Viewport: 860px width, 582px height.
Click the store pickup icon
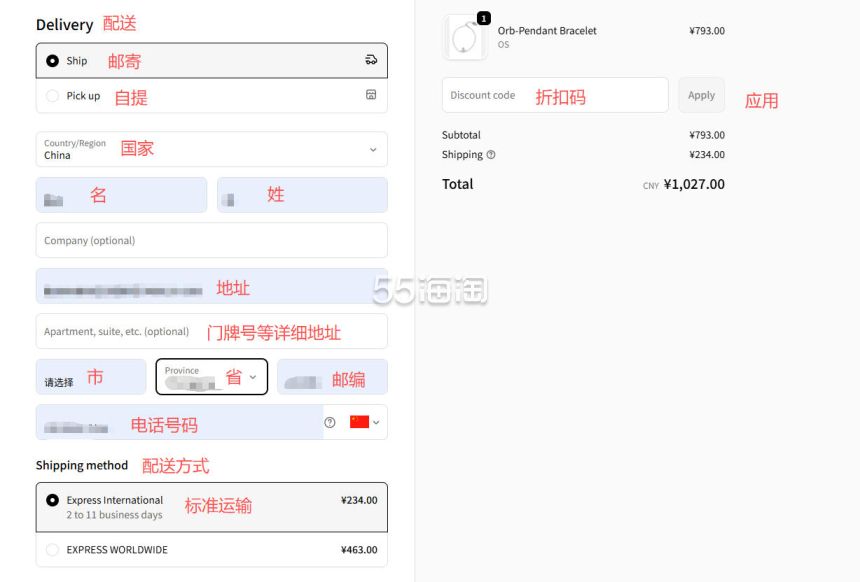pyautogui.click(x=371, y=96)
